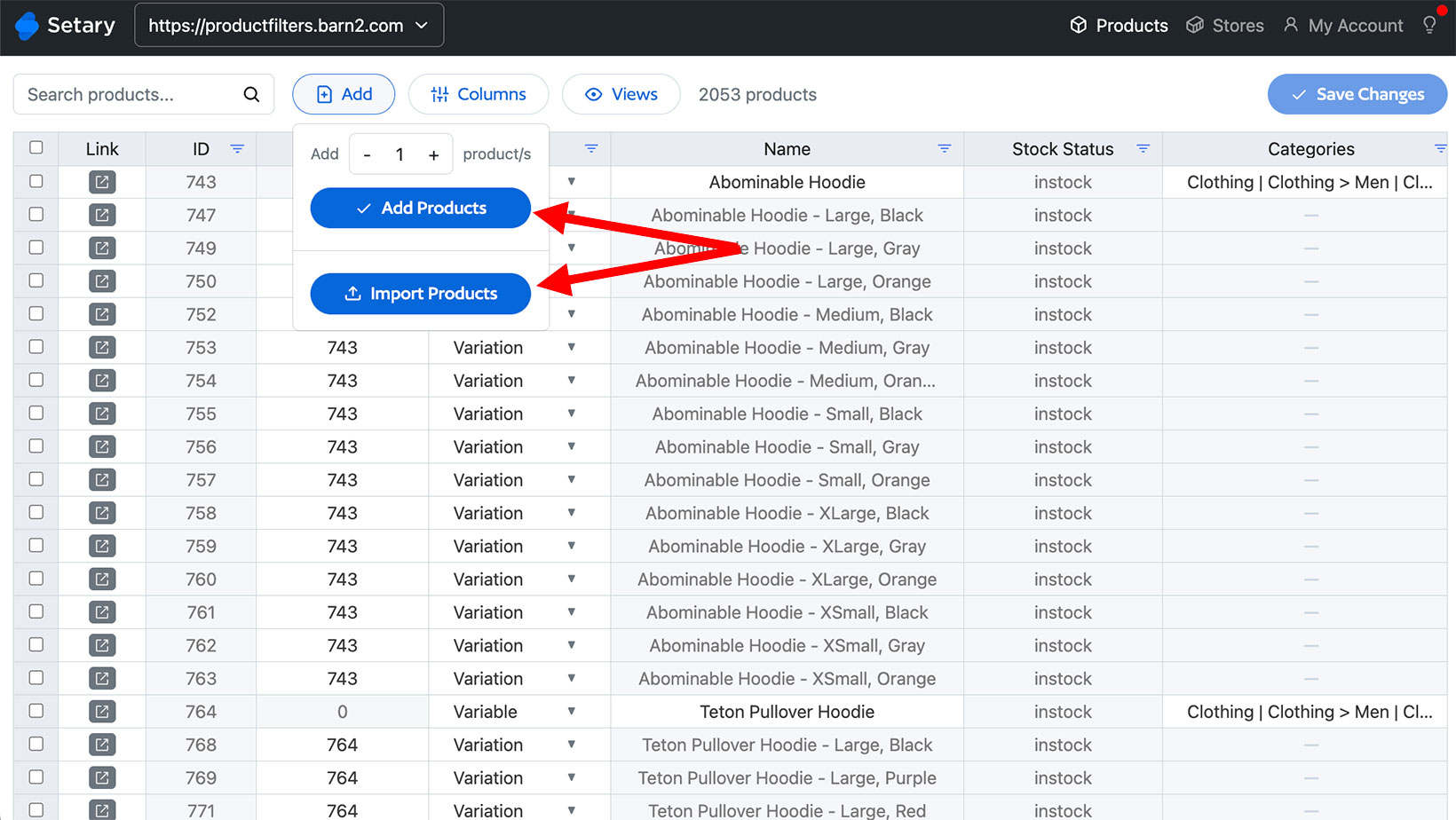Image resolution: width=1456 pixels, height=820 pixels.
Task: Click the Categories column filter icon
Action: [x=1440, y=148]
